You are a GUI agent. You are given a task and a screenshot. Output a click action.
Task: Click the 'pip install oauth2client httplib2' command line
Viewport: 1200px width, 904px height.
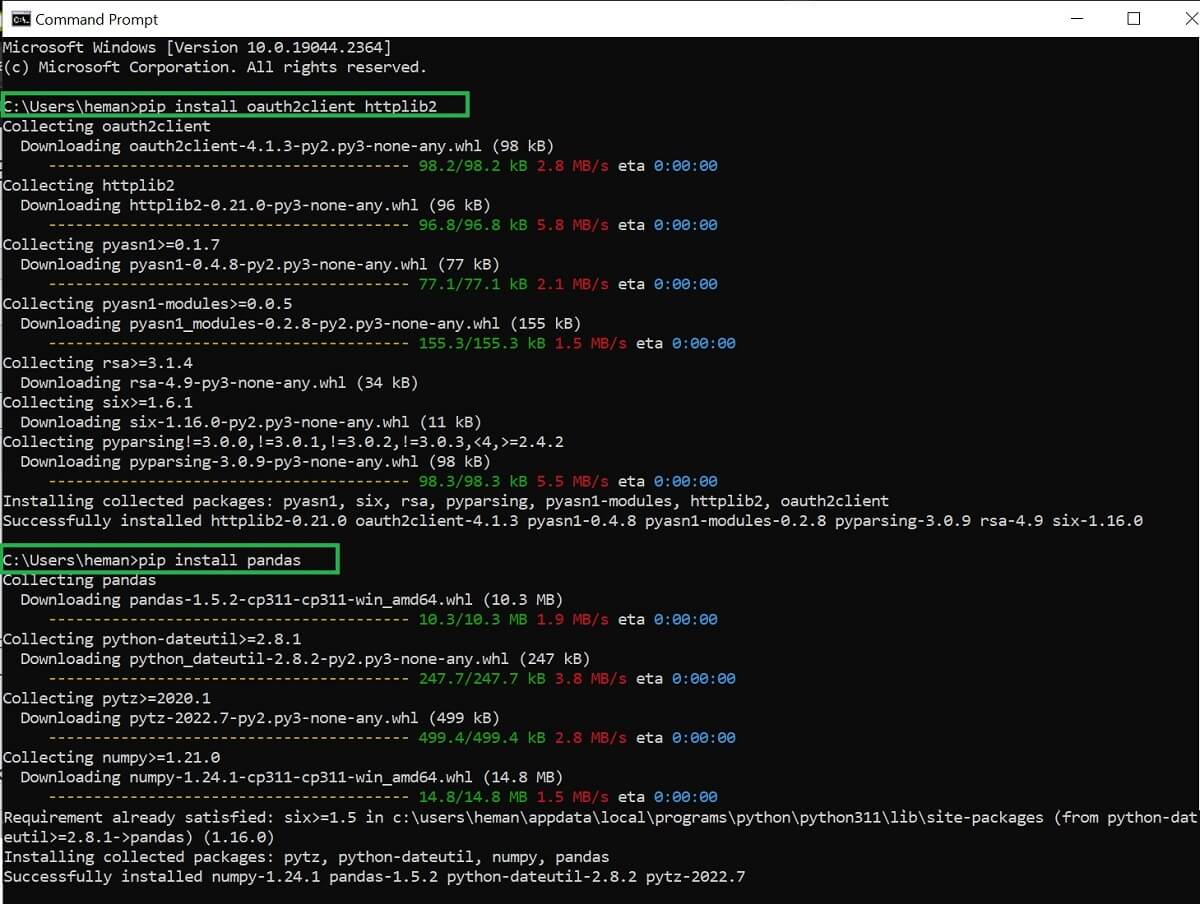[x=220, y=106]
